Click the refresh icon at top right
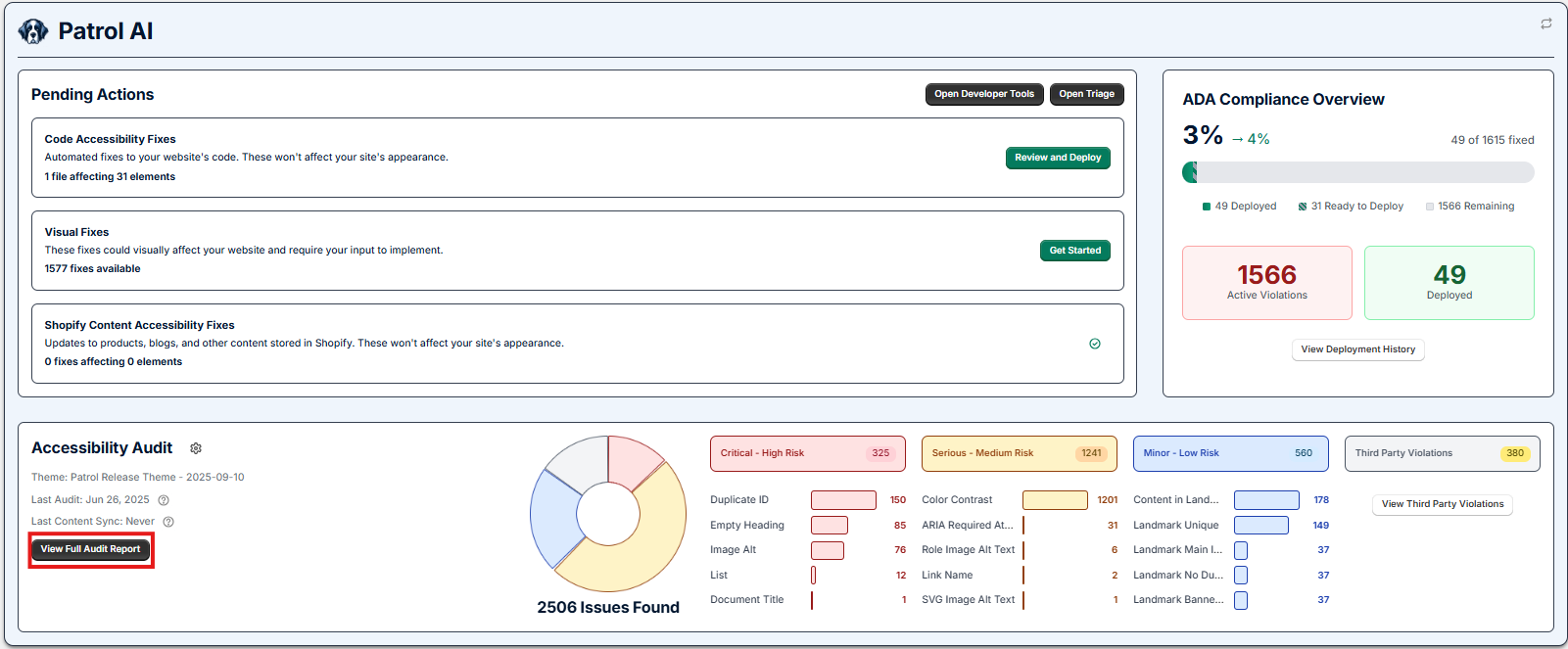Image resolution: width=1568 pixels, height=649 pixels. (x=1546, y=23)
